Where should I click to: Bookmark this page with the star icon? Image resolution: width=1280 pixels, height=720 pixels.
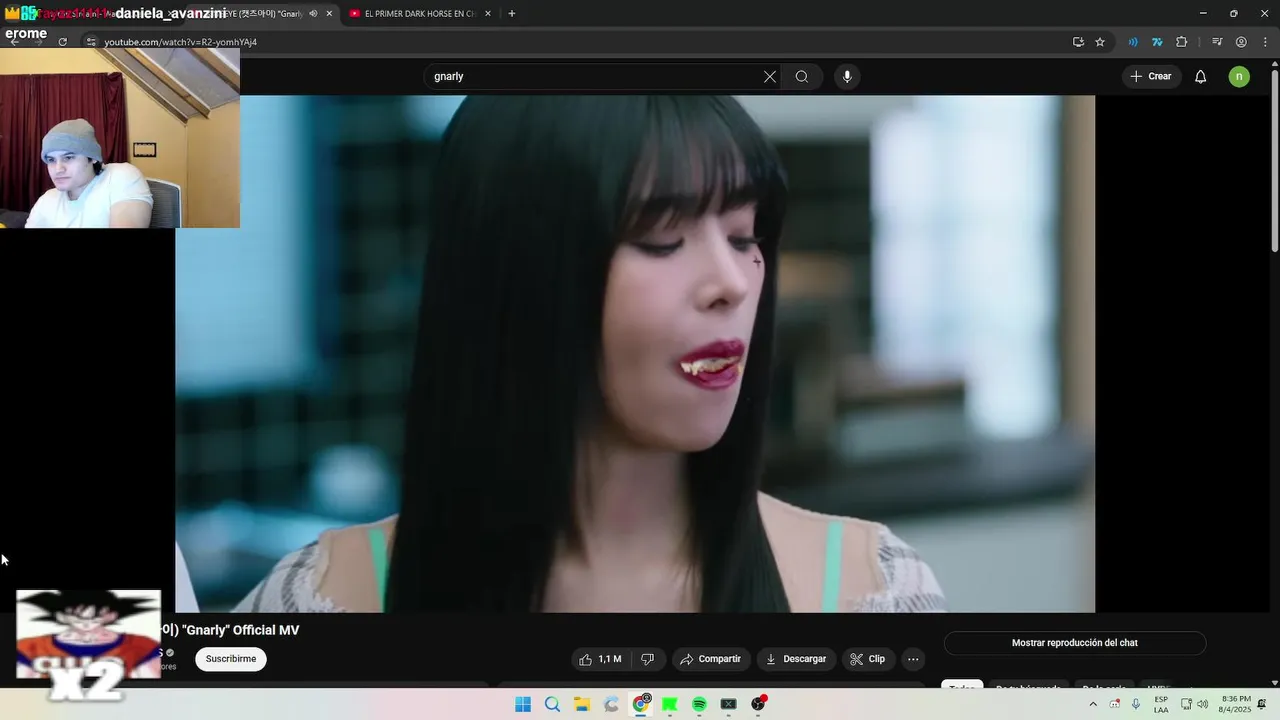(1100, 42)
